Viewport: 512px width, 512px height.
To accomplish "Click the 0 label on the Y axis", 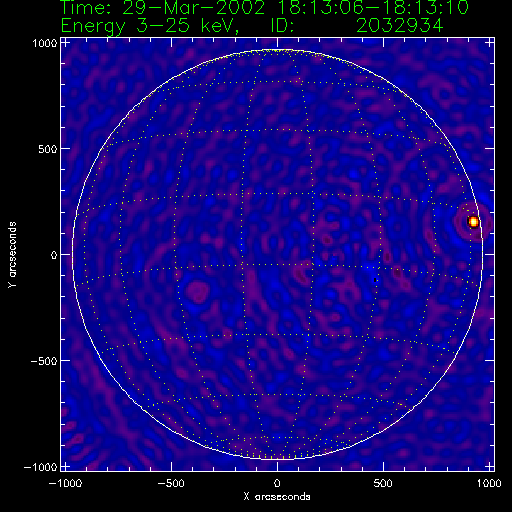I will tap(54, 255).
